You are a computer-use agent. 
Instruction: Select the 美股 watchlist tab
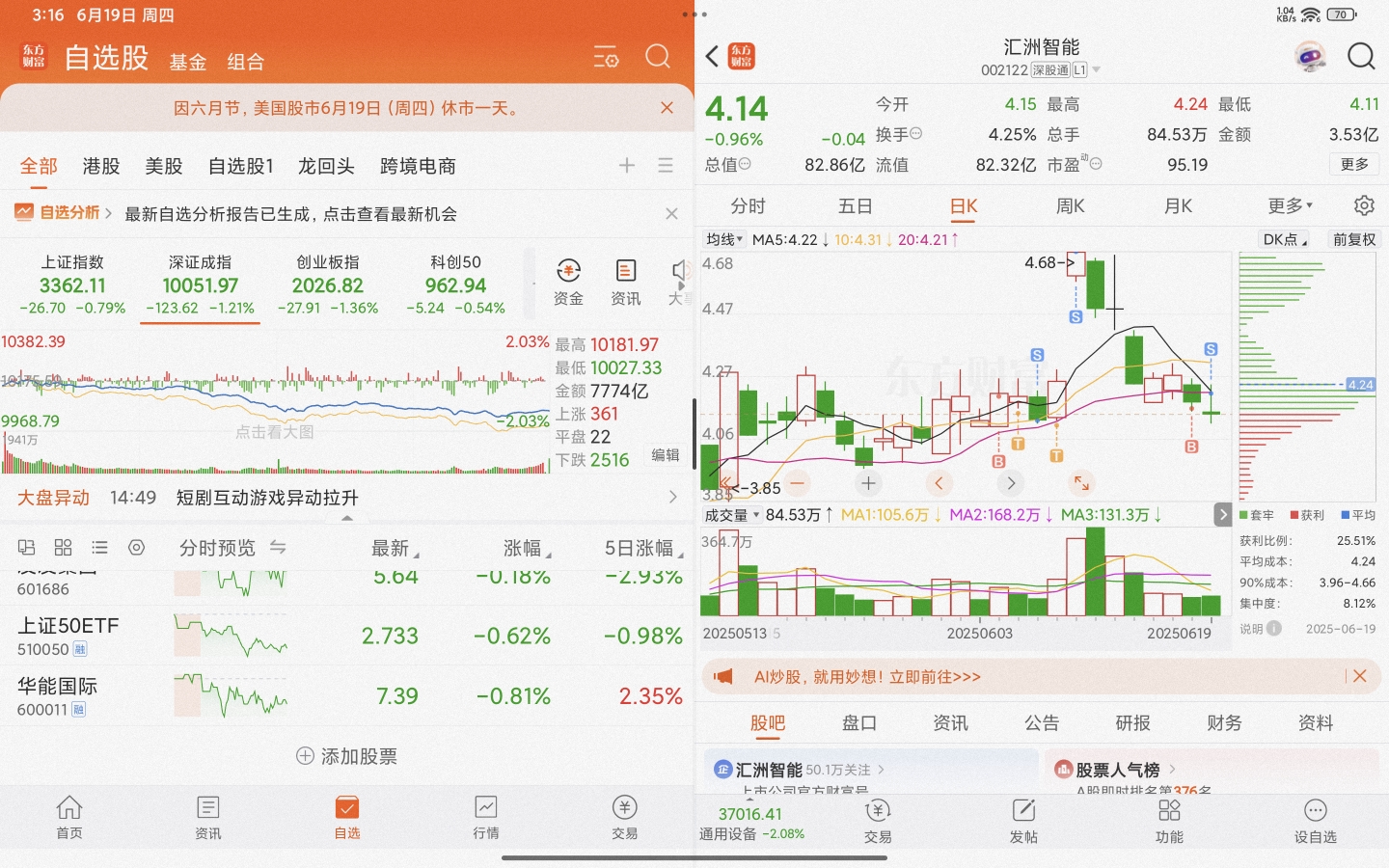click(164, 166)
